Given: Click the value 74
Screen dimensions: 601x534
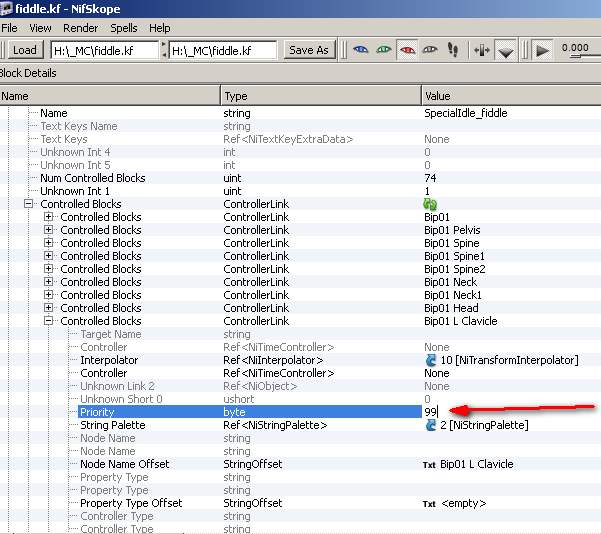Looking at the screenshot, I should (430, 178).
